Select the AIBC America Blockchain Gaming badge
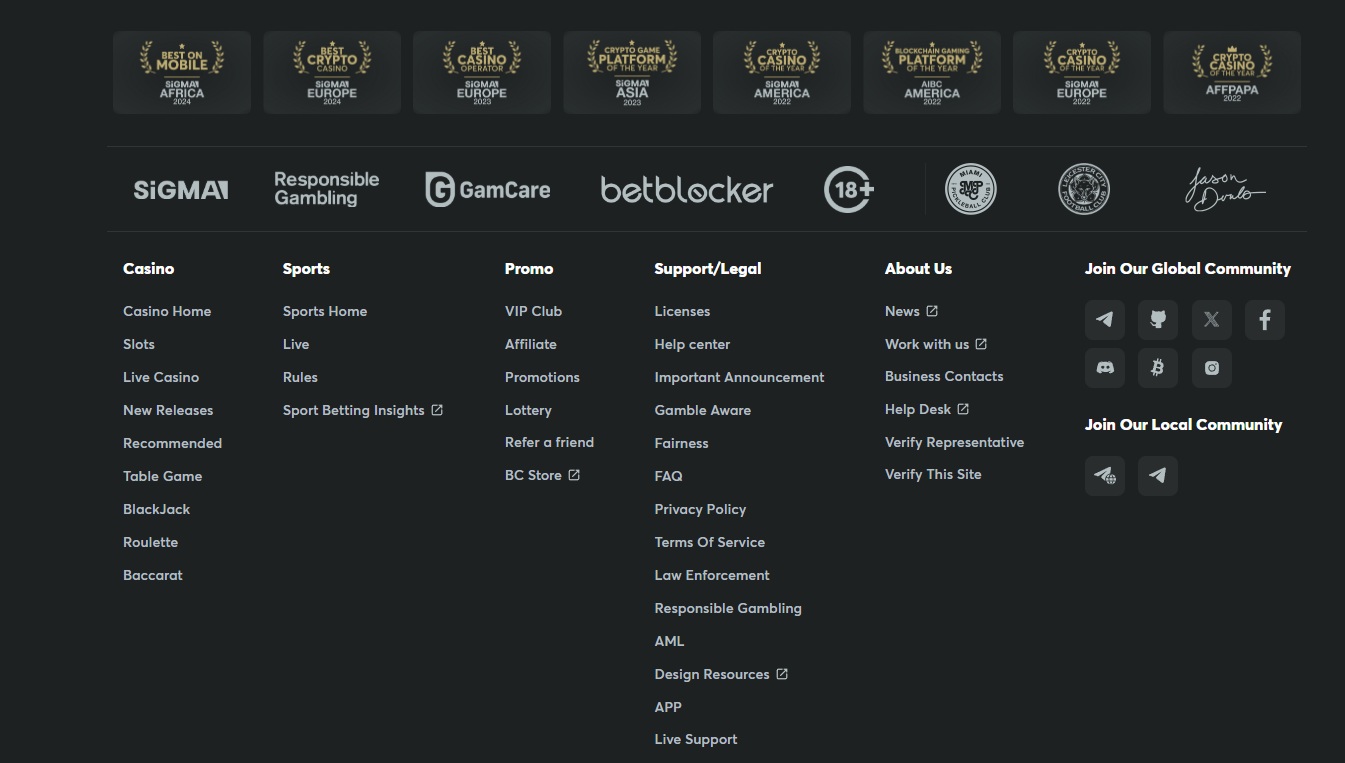This screenshot has width=1345, height=763. click(932, 72)
